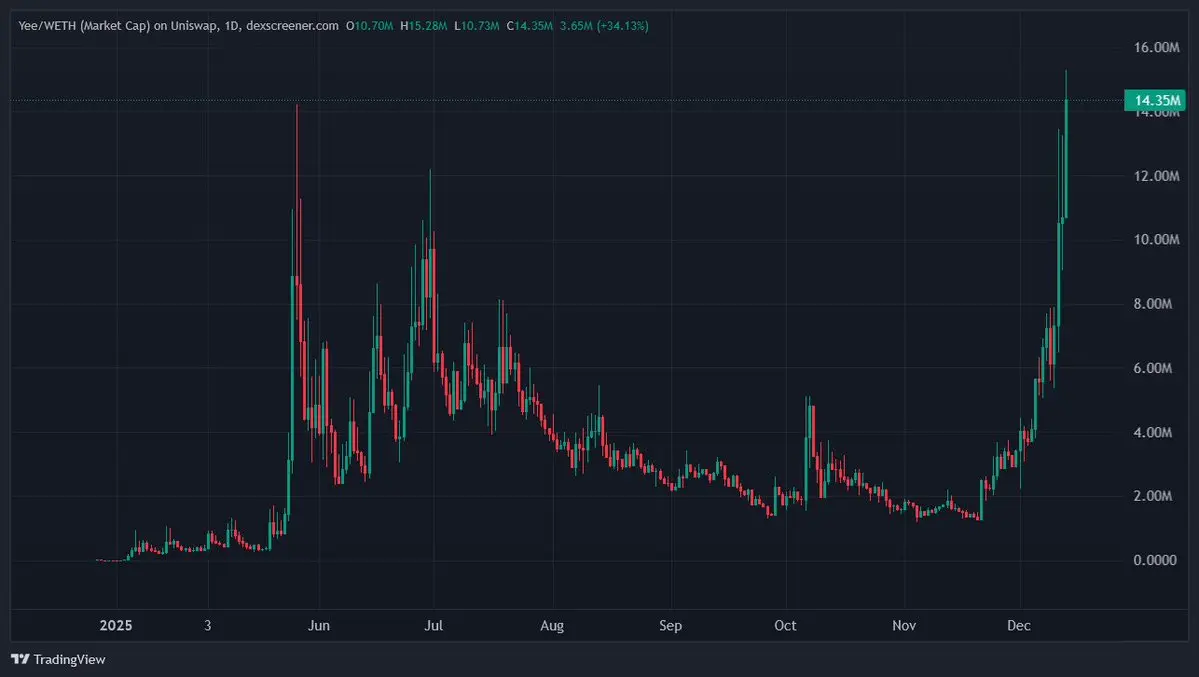1199x677 pixels.
Task: Click the 4.00M price axis label
Action: pyautogui.click(x=1152, y=432)
